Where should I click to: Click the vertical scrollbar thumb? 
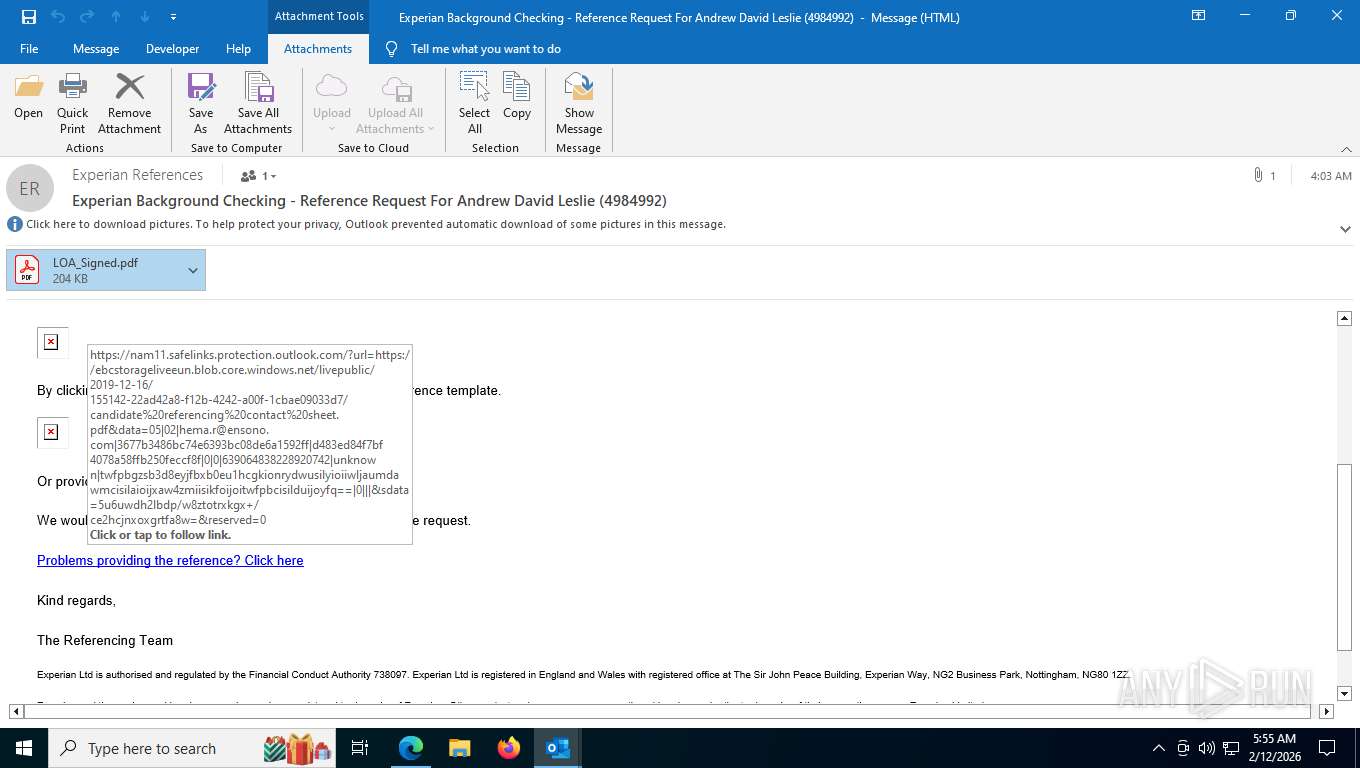(1344, 558)
